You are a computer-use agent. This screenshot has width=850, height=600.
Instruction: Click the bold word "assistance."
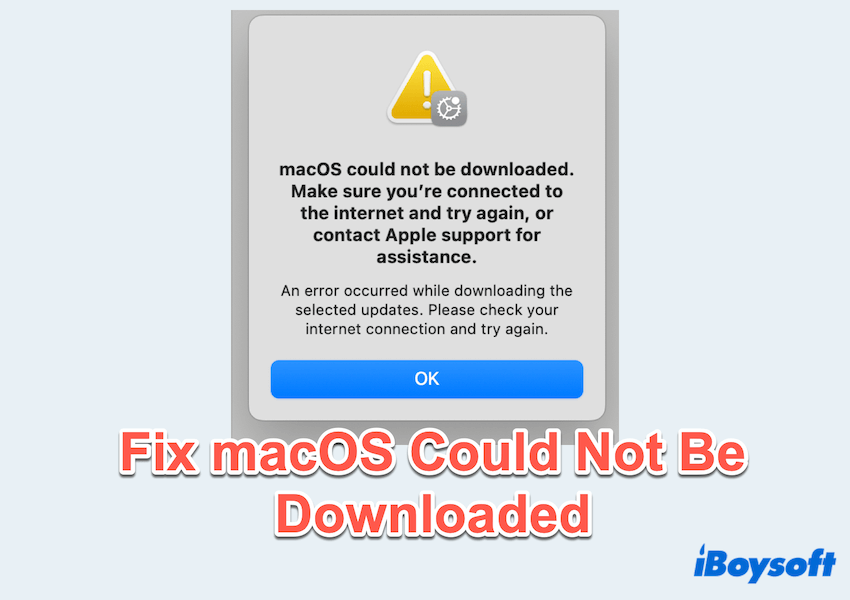click(427, 257)
